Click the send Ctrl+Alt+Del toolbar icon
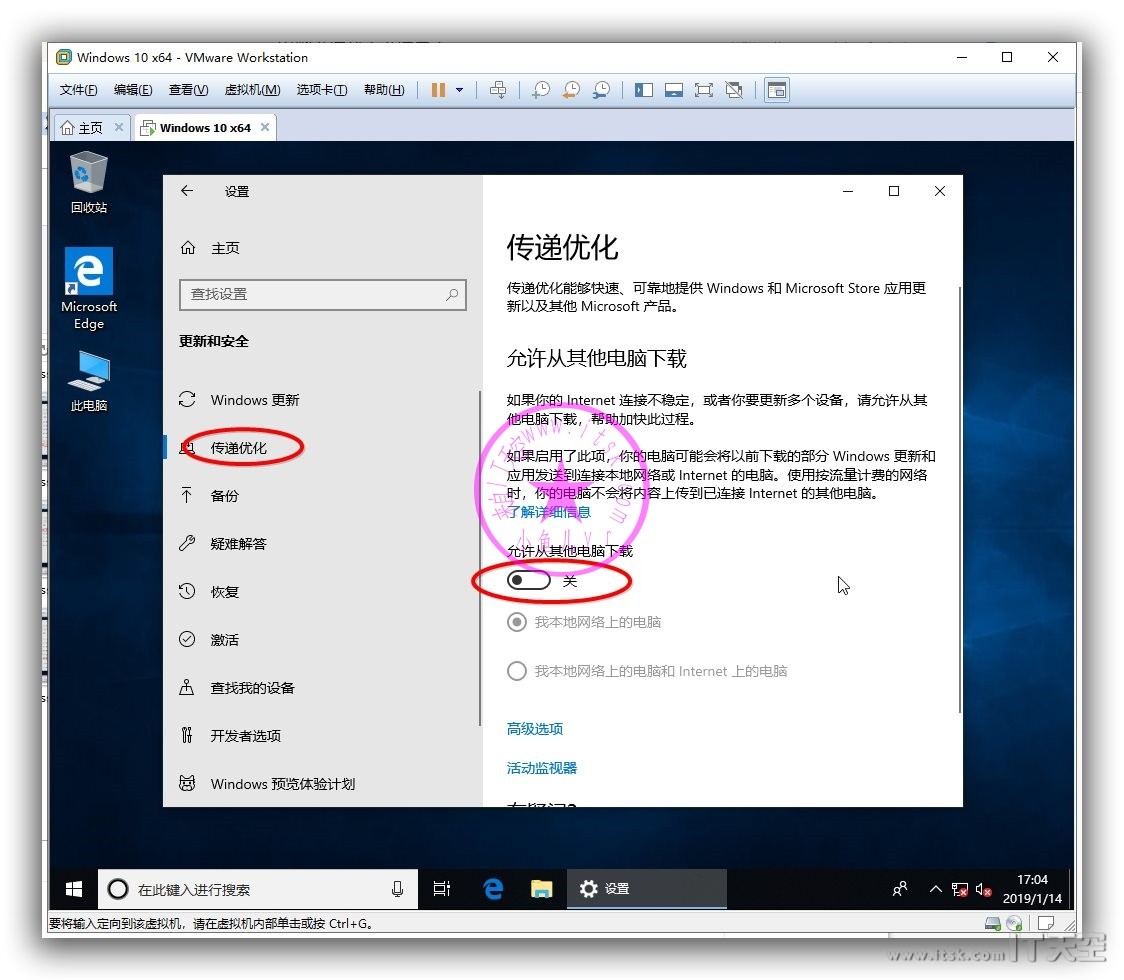Screen dimensions: 1124x980 [497, 90]
